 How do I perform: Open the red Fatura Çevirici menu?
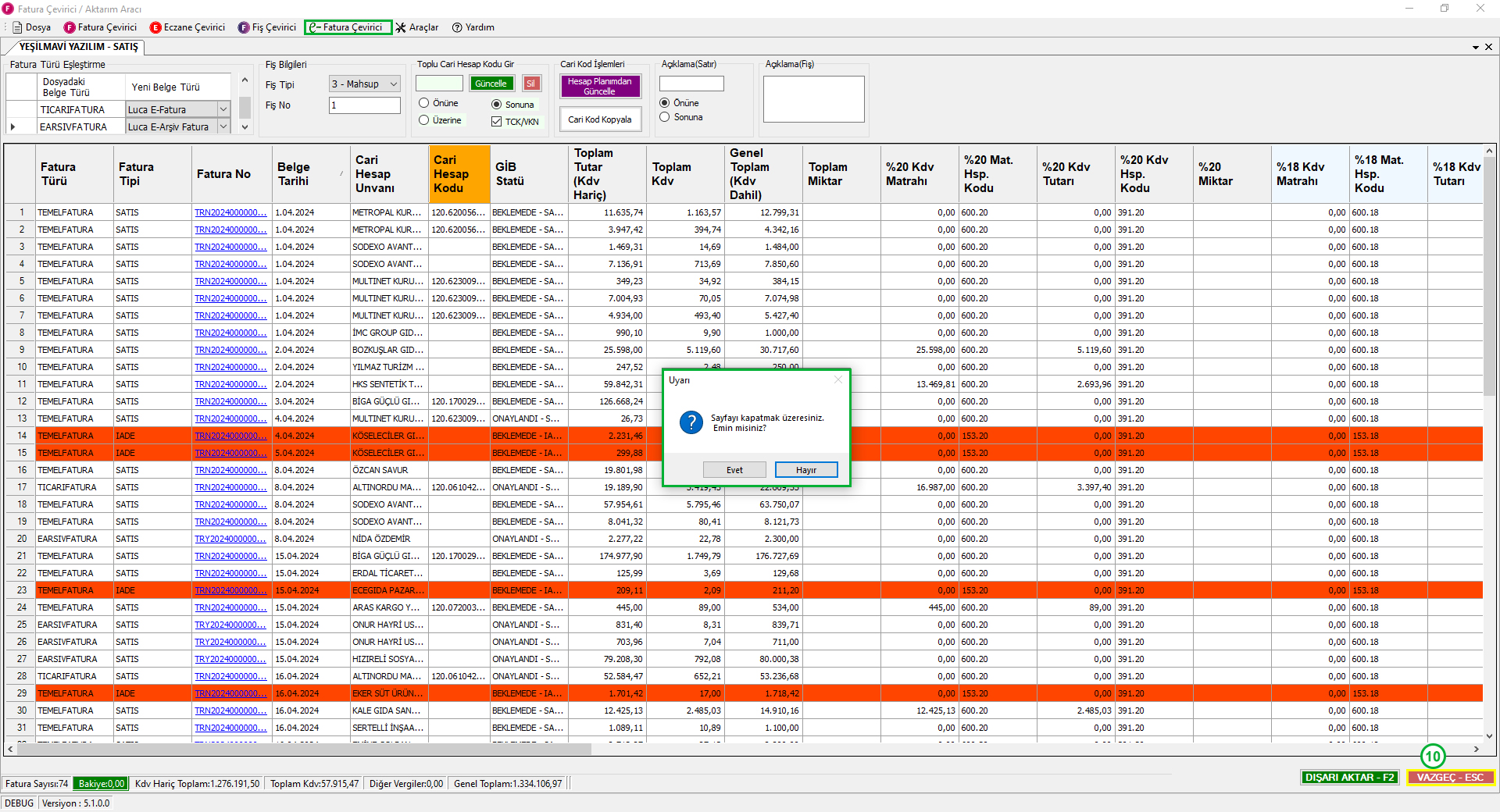(x=100, y=27)
